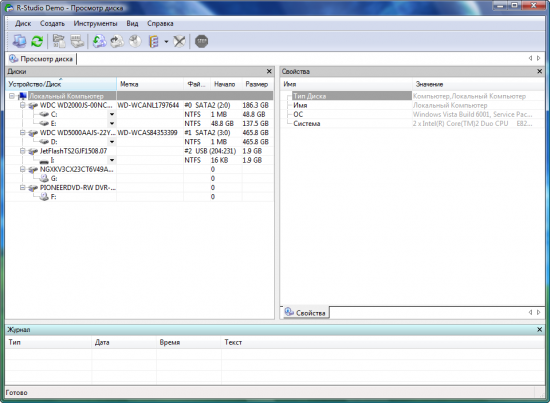Open the Вид menu
550x403 pixels.
point(132,23)
